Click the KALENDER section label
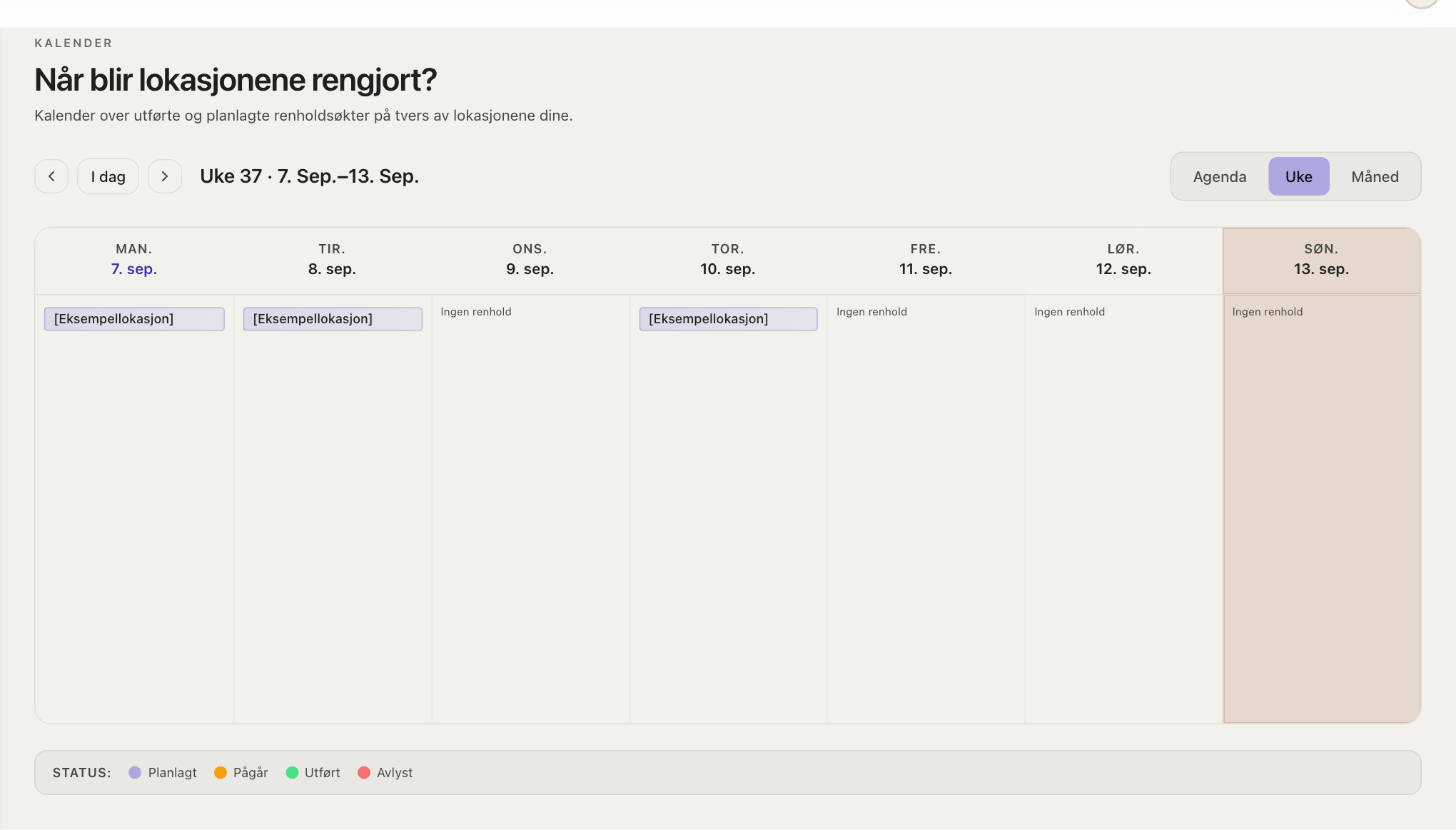 coord(74,43)
